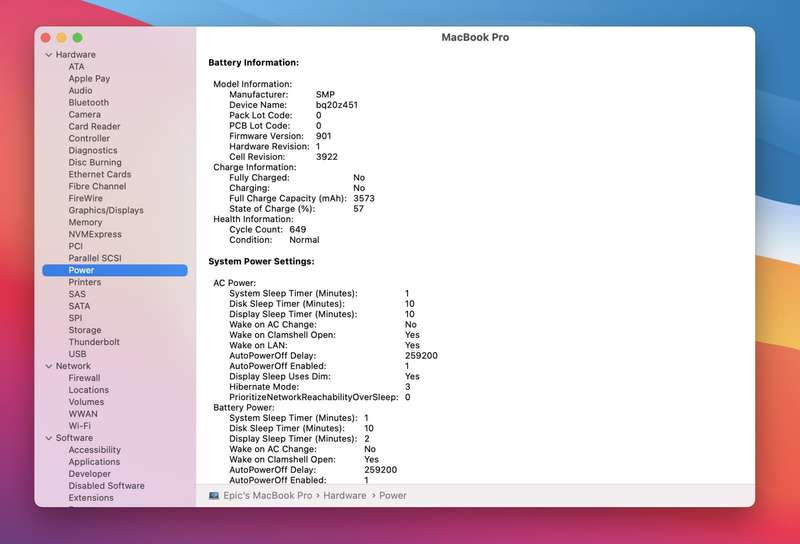
Task: Select Camera in Hardware list
Action: coord(85,114)
